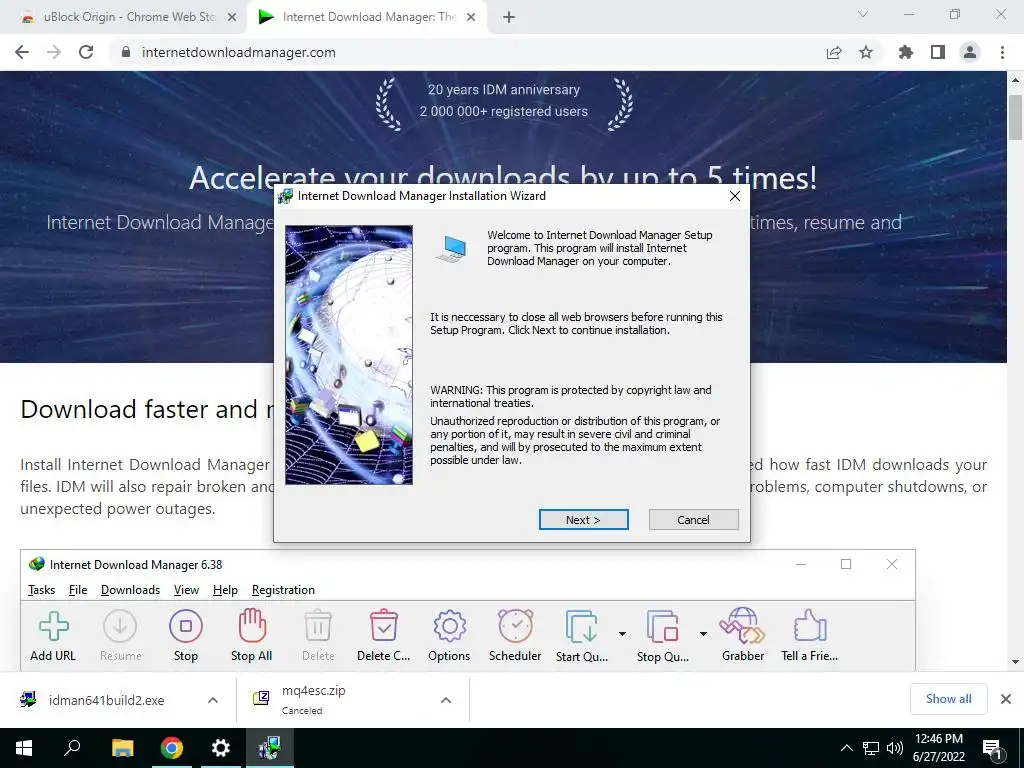The height and width of the screenshot is (768, 1024).
Task: Click the Scheduler clock icon
Action: [x=515, y=626]
